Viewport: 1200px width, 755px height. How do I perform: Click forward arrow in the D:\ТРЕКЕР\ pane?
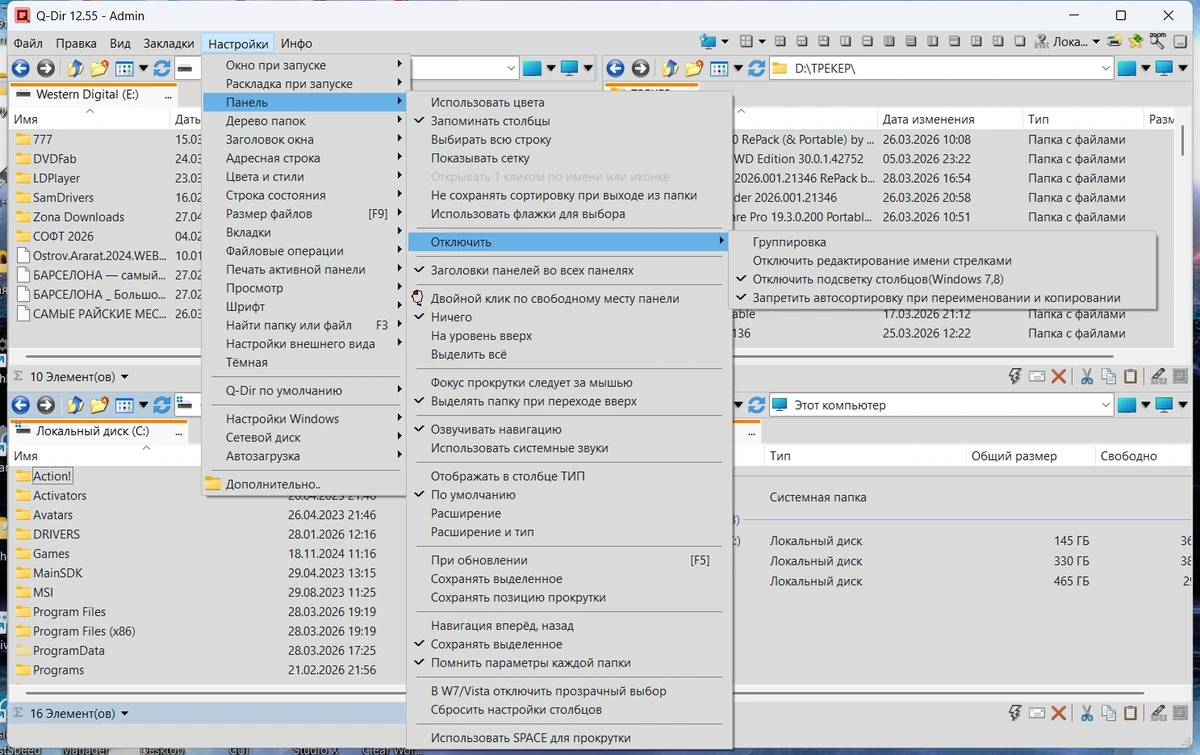click(641, 68)
